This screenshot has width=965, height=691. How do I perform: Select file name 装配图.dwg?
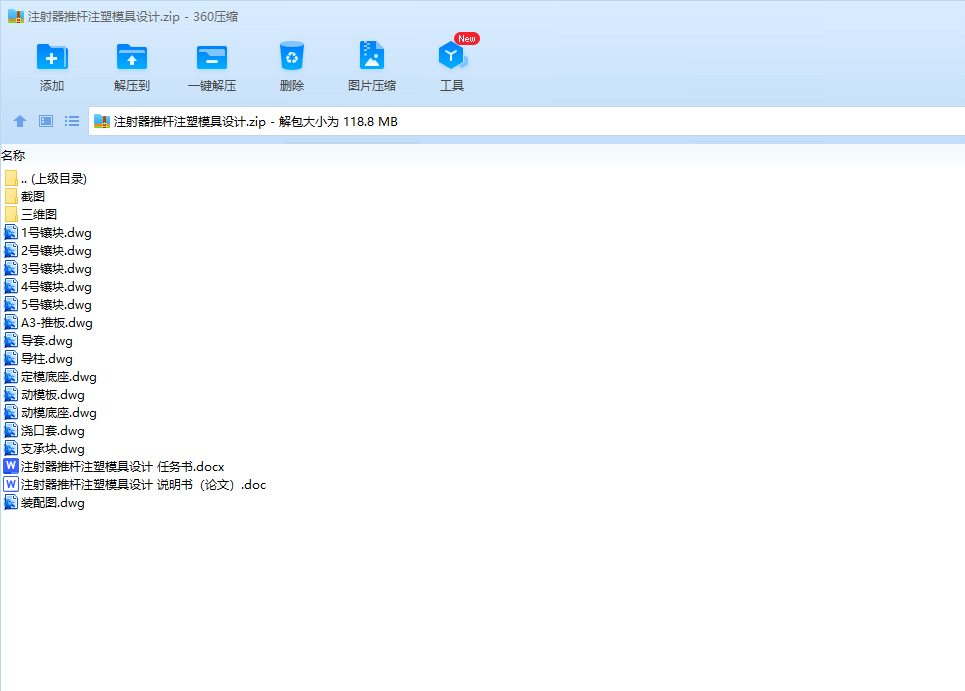tap(53, 503)
